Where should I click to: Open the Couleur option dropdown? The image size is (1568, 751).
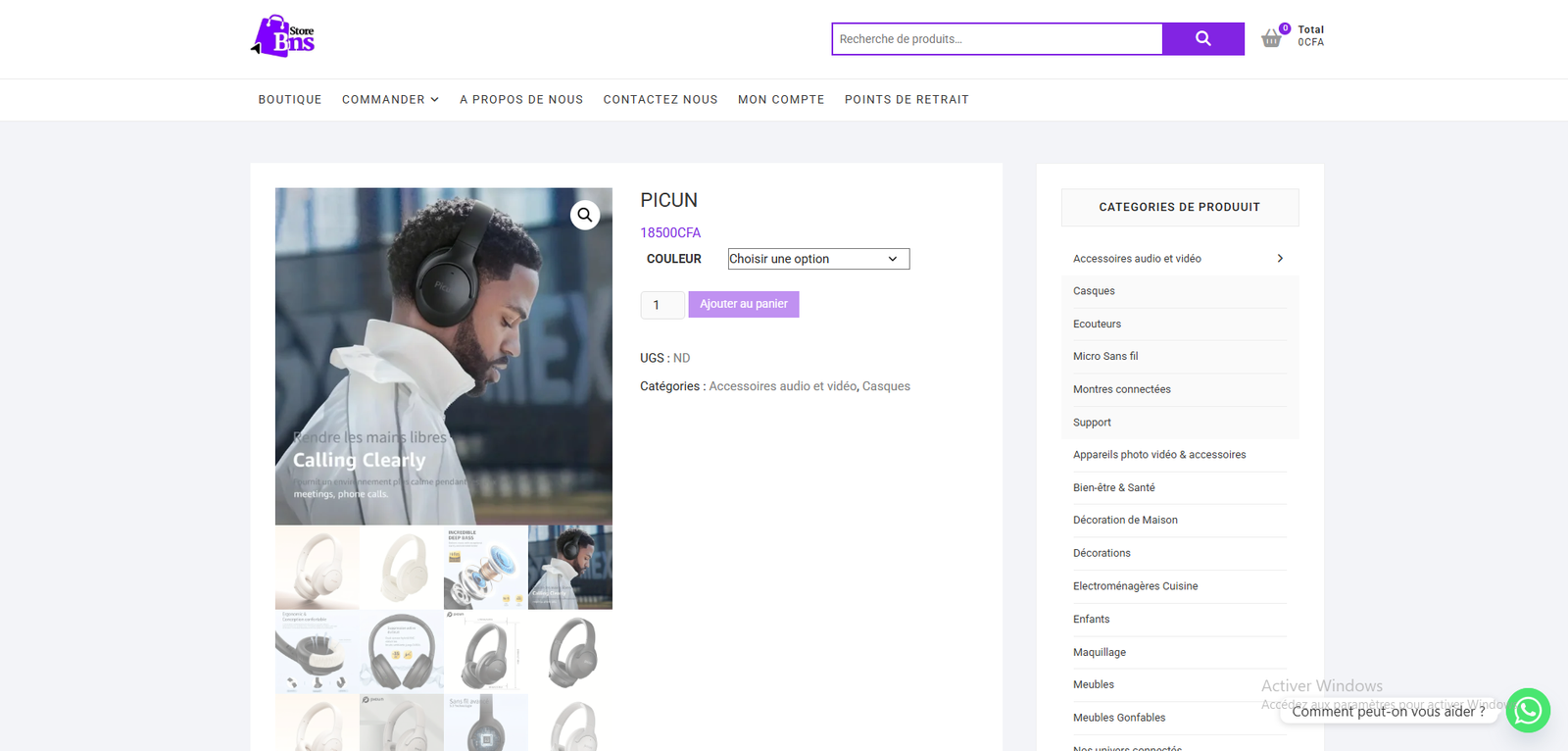(x=818, y=259)
